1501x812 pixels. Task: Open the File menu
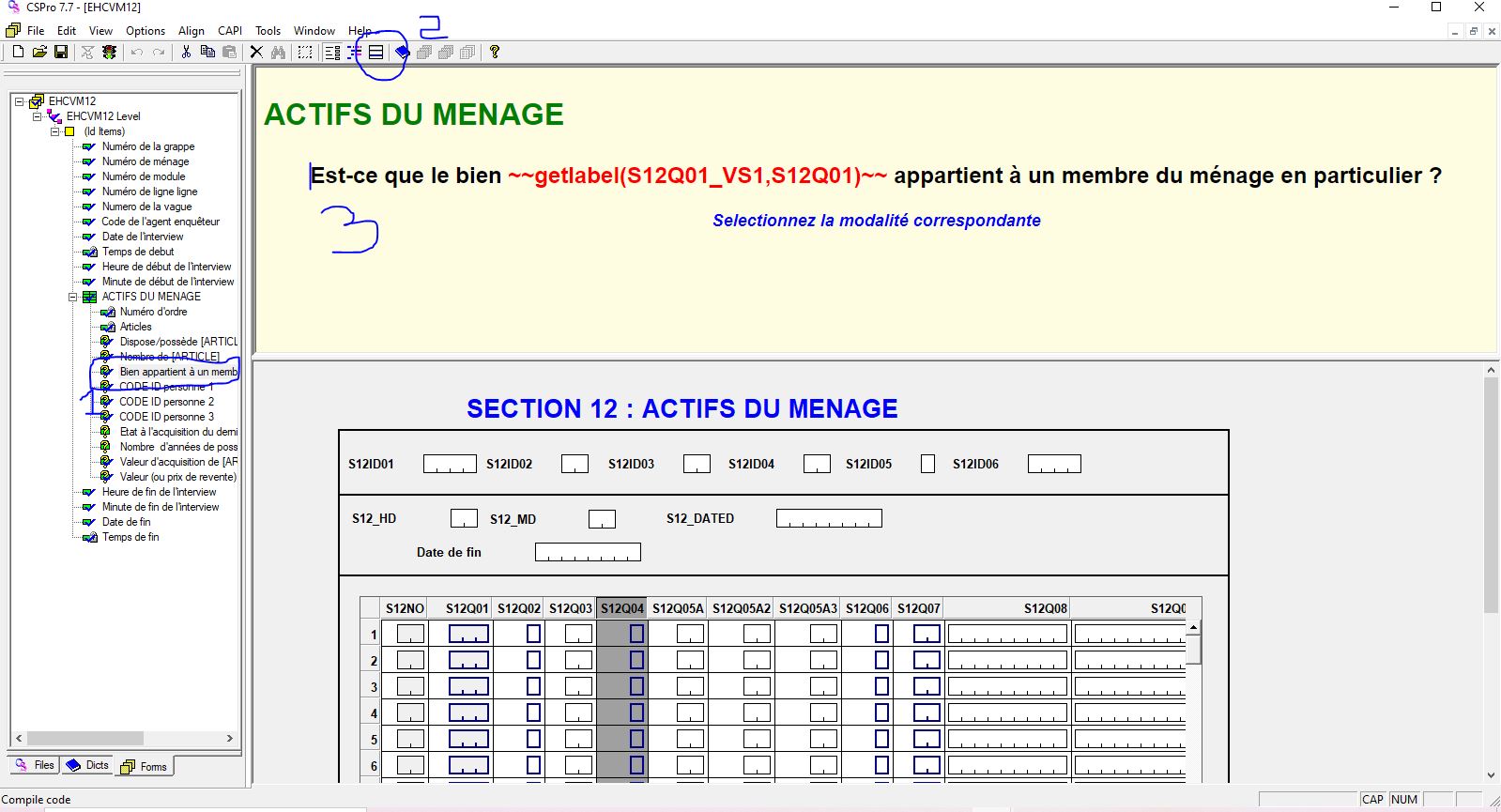(x=36, y=31)
